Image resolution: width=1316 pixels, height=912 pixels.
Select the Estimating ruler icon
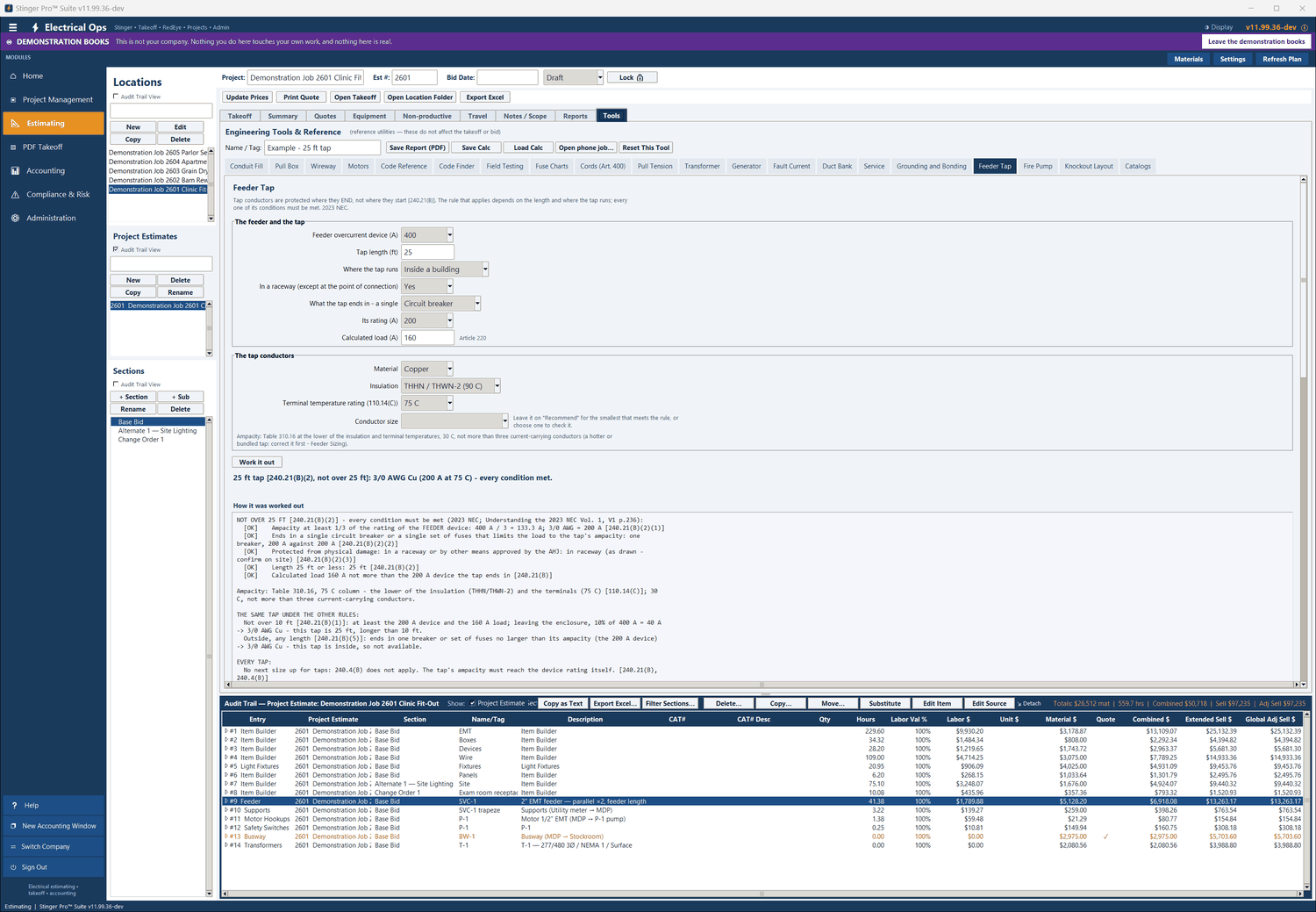(x=15, y=124)
